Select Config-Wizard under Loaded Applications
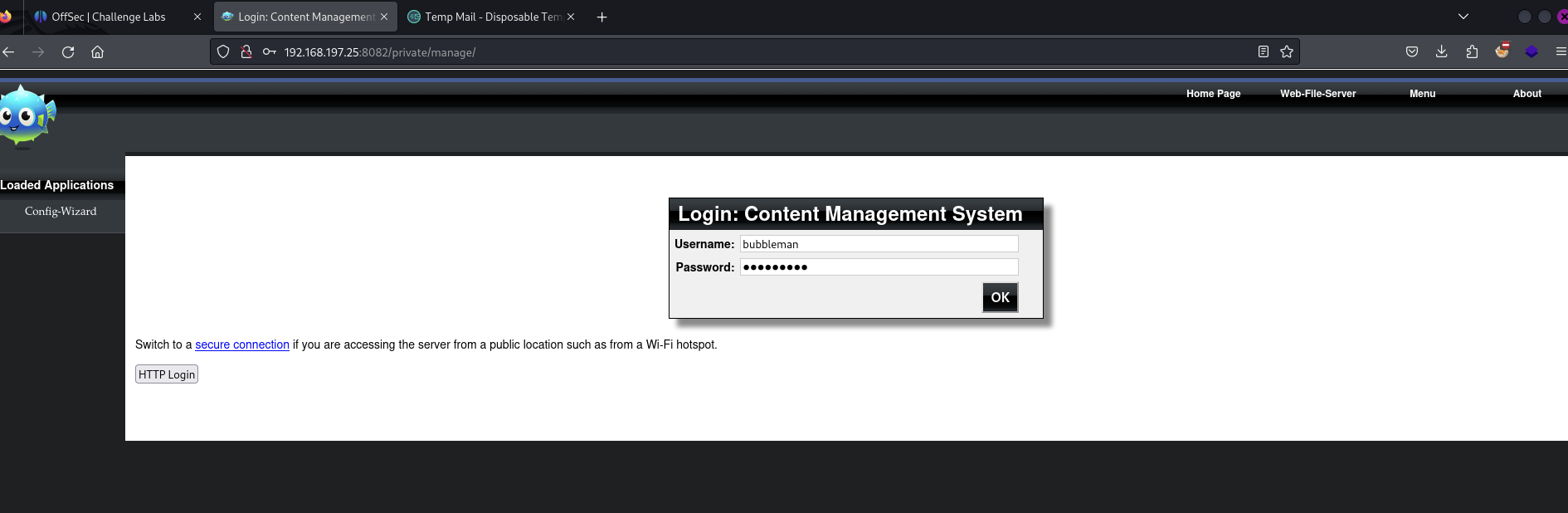This screenshot has height=513, width=1568. point(61,212)
